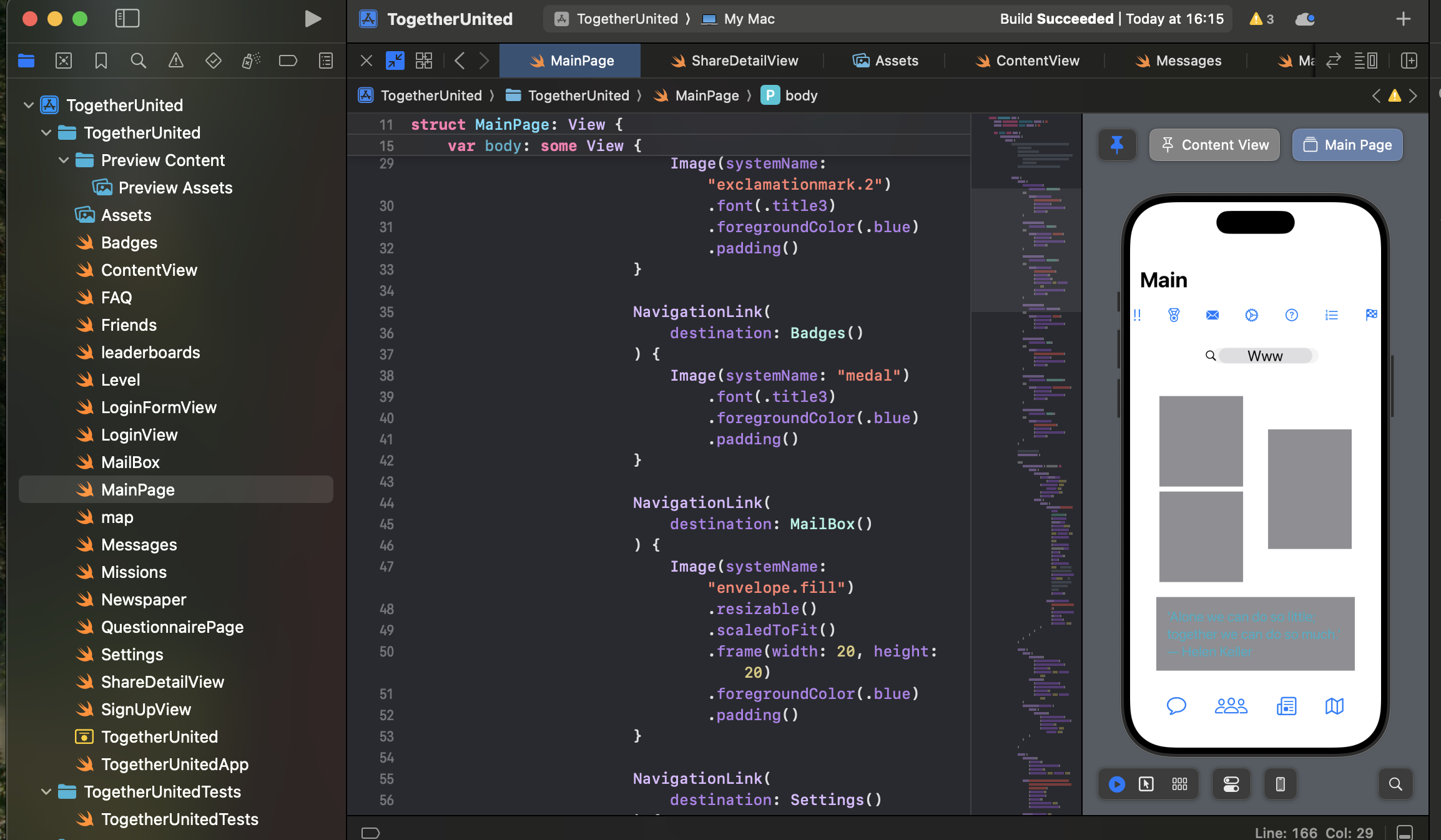This screenshot has width=1441, height=840.
Task: Zoom the preview canvas magnifier
Action: pos(1395,784)
